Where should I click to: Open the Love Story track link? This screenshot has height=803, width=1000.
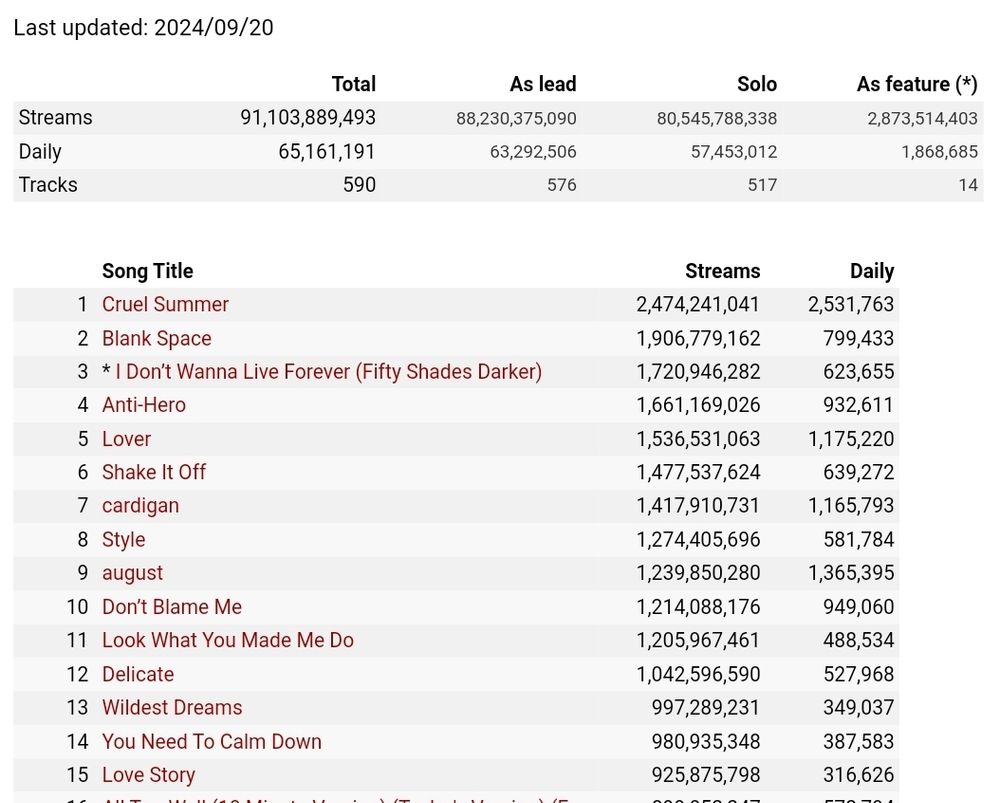(x=148, y=775)
